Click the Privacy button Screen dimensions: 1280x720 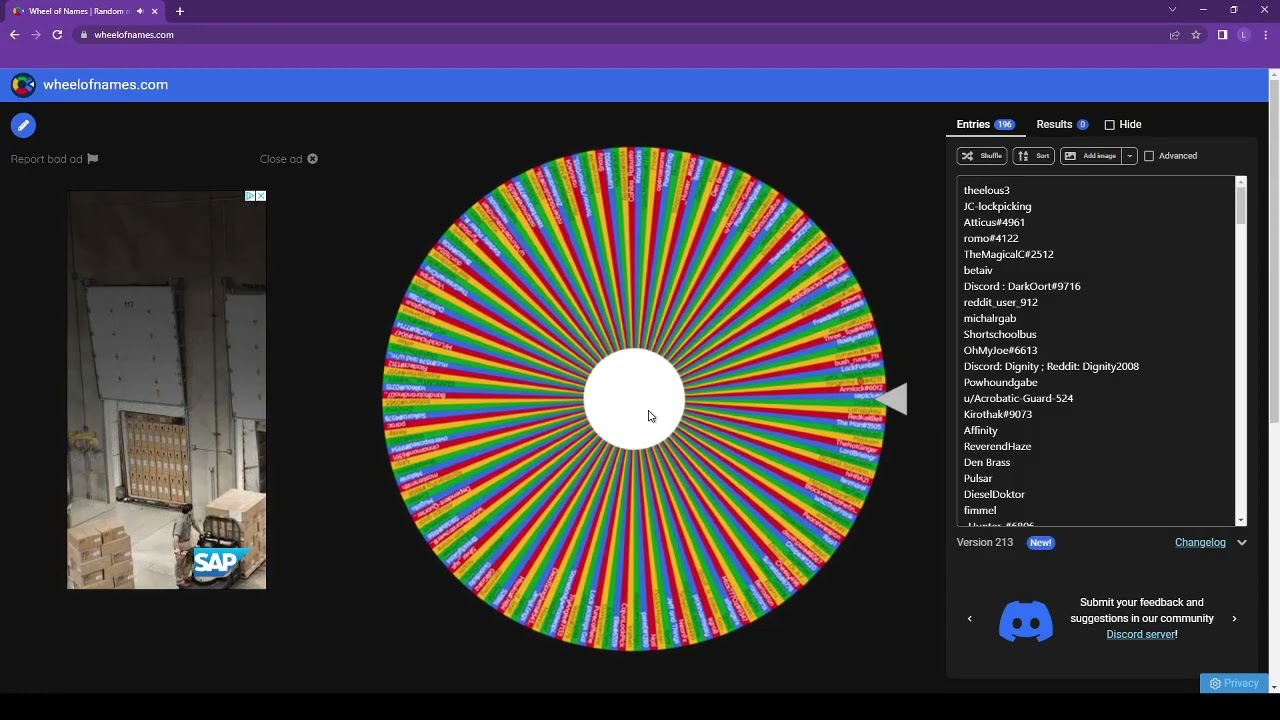pos(1234,684)
